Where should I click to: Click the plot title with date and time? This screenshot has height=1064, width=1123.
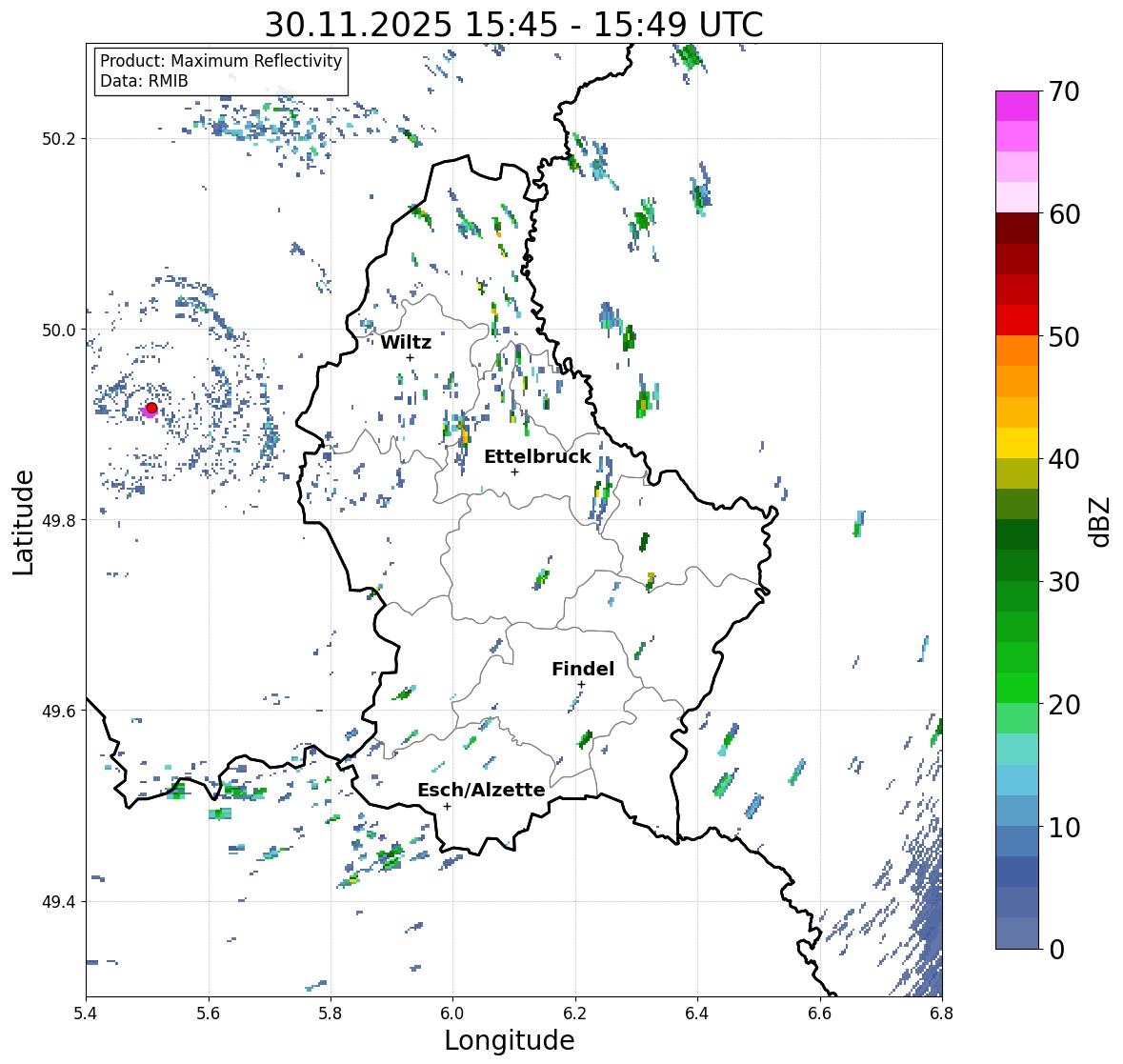pyautogui.click(x=514, y=25)
